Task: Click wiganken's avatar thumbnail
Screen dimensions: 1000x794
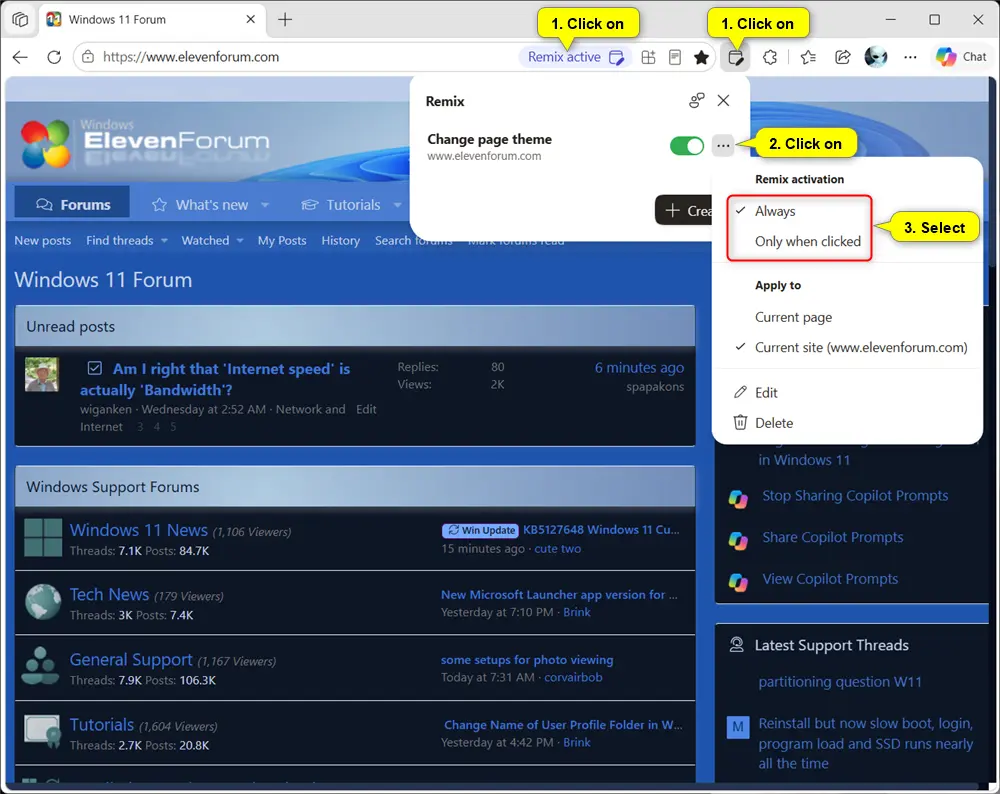Action: (x=41, y=374)
